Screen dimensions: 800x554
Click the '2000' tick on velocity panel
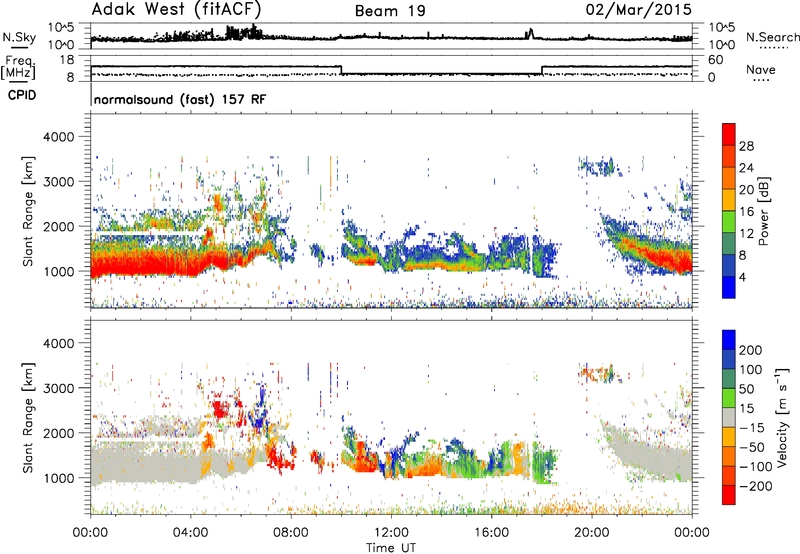coord(58,434)
